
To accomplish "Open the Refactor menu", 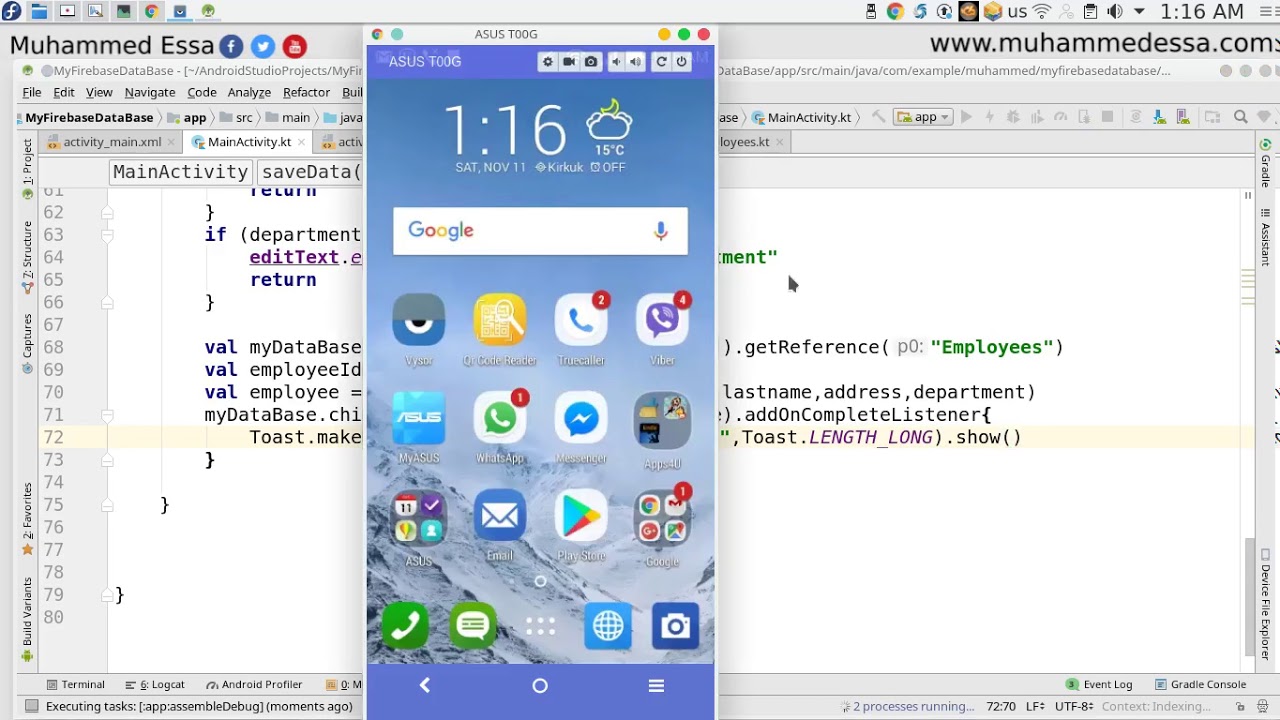I will (x=307, y=92).
